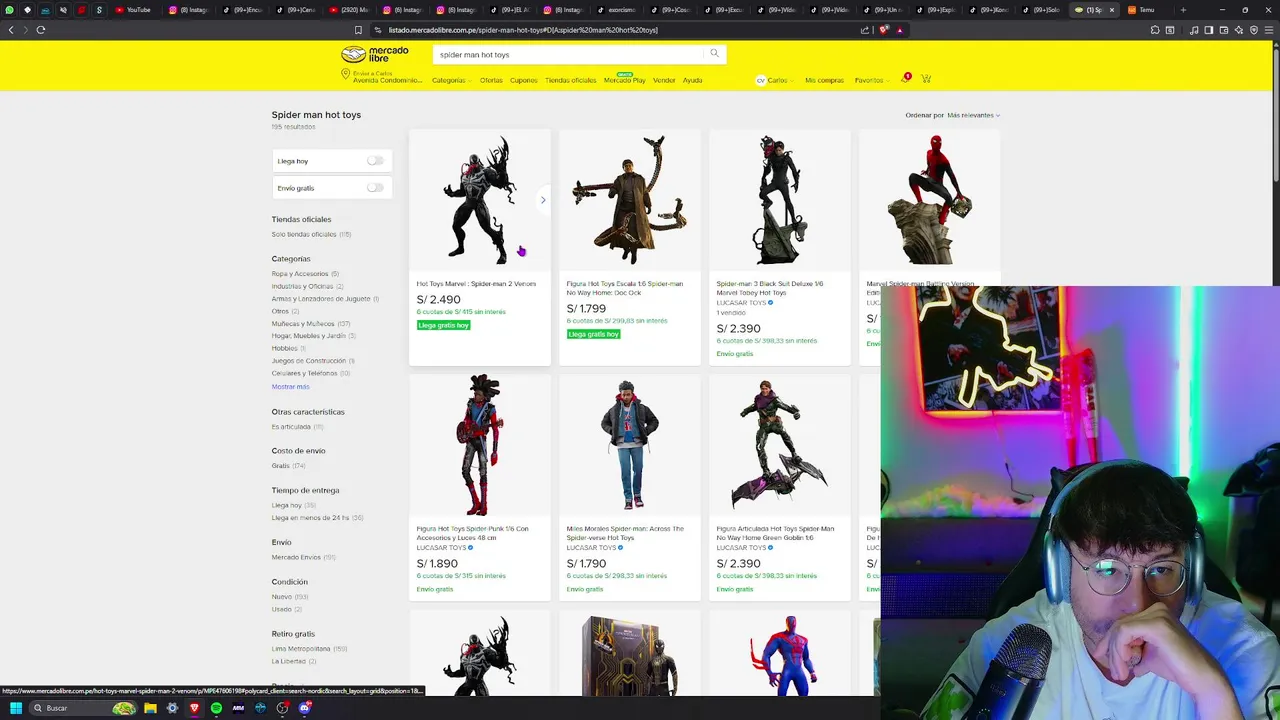Toggle the Llega hoy switch
This screenshot has height=720, width=1280.
[x=375, y=160]
